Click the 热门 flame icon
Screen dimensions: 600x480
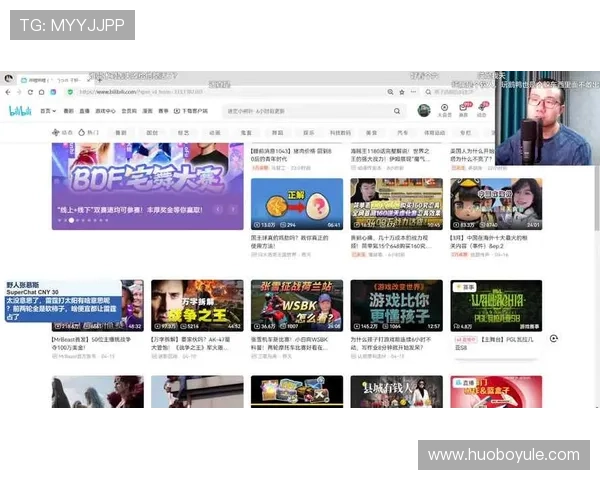82,132
